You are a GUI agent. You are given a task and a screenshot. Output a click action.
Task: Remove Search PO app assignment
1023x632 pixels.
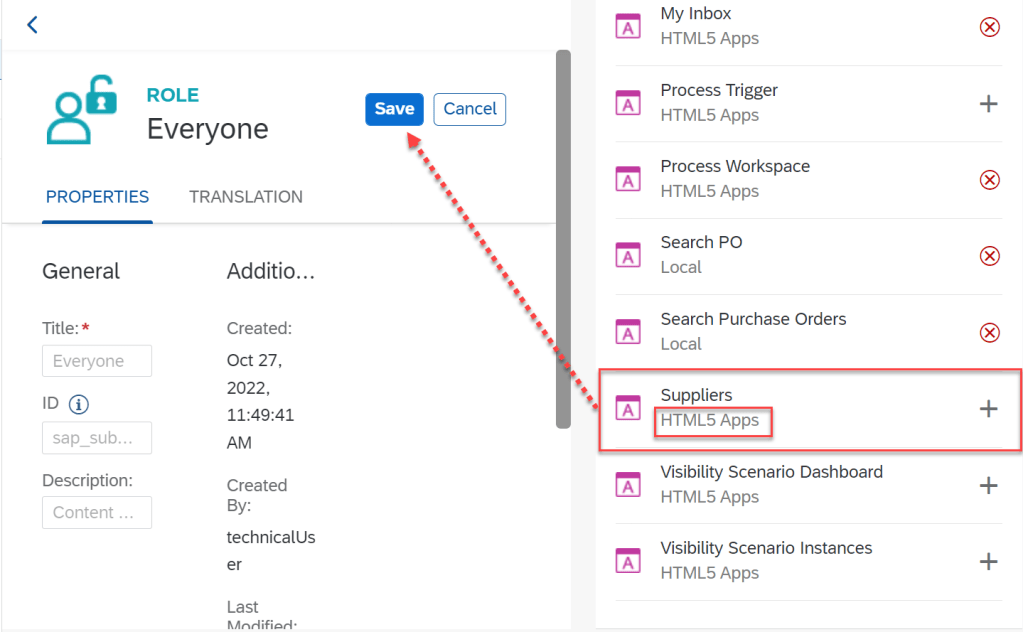point(988,256)
